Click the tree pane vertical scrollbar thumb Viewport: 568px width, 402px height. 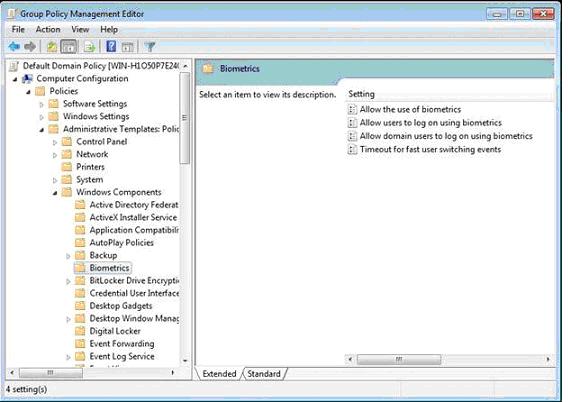(x=185, y=118)
